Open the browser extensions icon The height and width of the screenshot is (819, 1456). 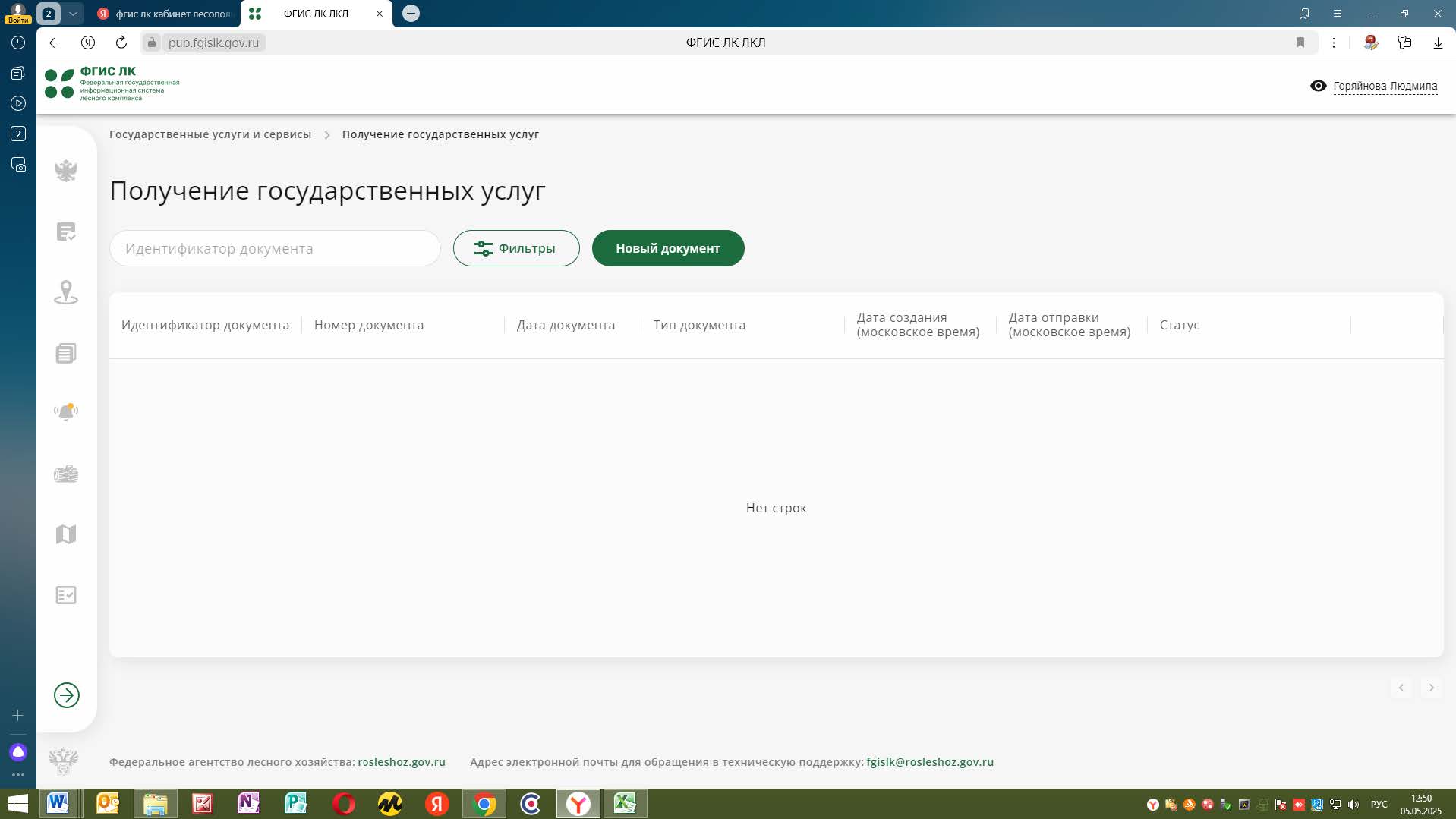coord(1404,43)
